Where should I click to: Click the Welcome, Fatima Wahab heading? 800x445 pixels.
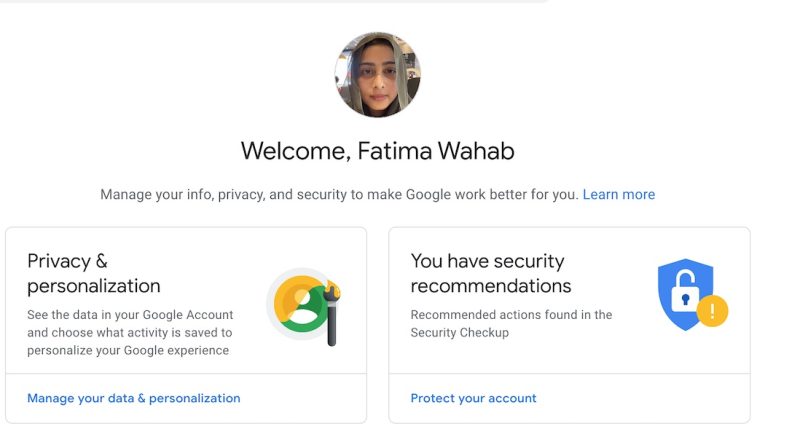pyautogui.click(x=378, y=151)
